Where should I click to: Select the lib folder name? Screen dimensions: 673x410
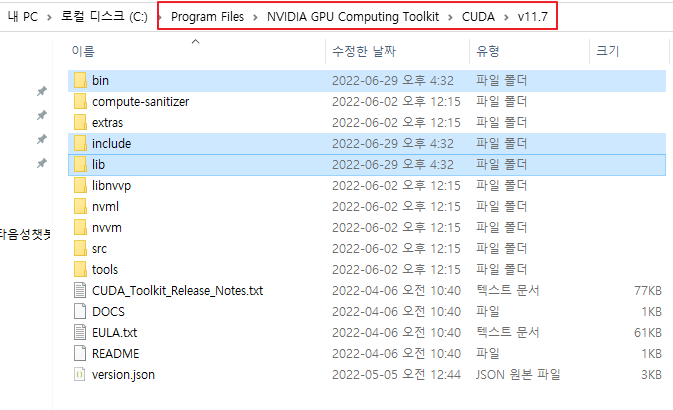98,164
